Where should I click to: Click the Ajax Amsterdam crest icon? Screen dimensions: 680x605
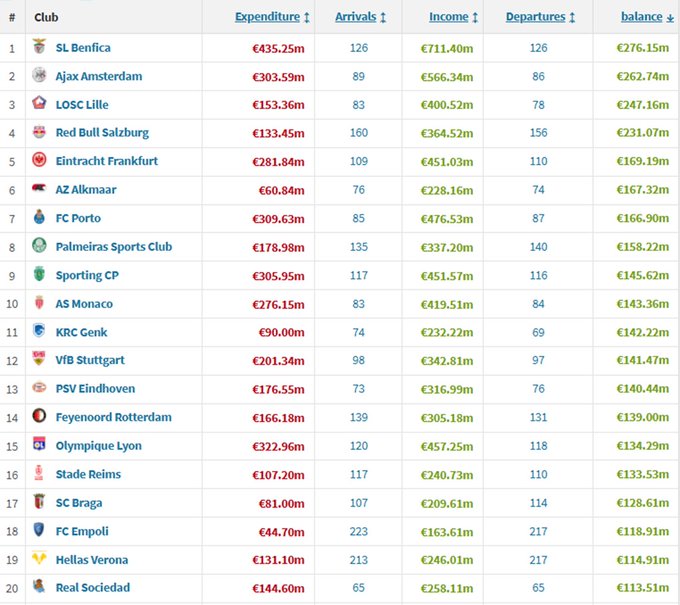39,76
